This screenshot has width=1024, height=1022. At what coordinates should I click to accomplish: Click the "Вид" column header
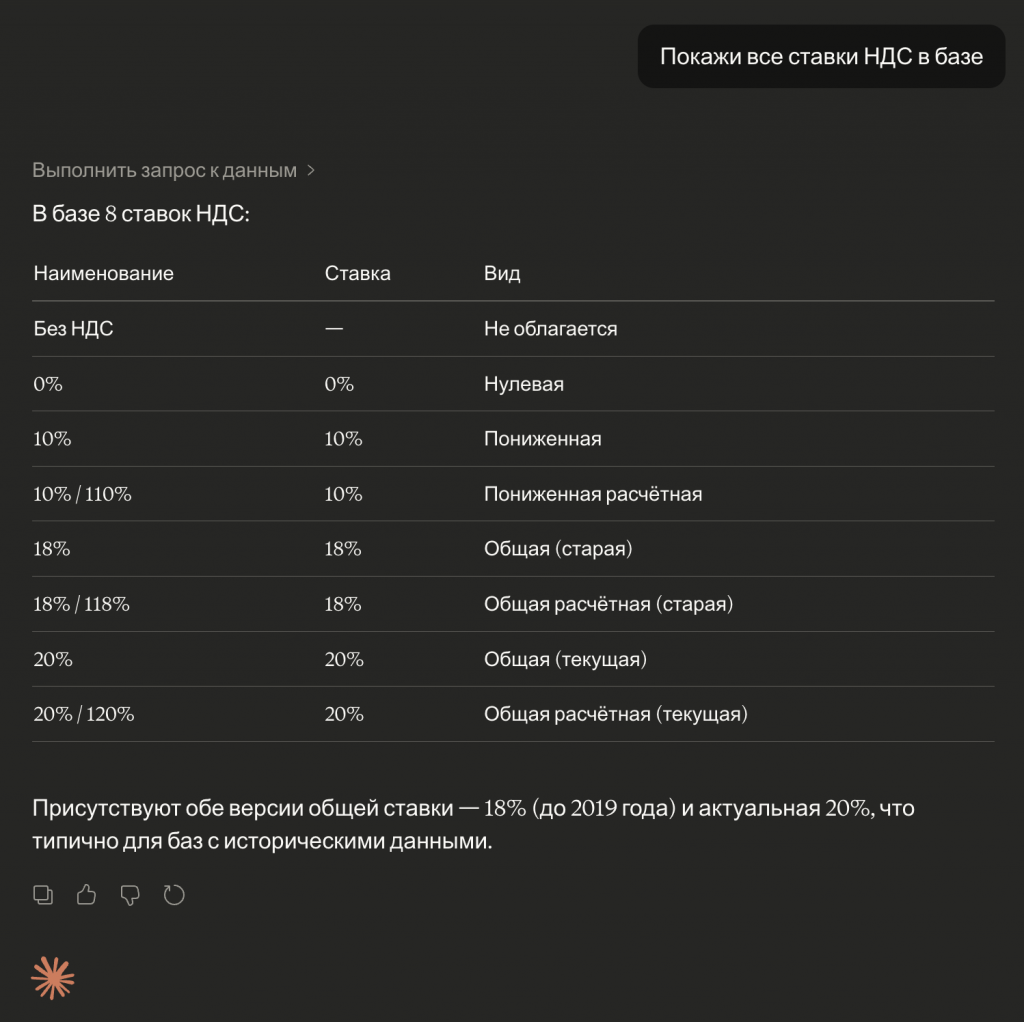(502, 273)
